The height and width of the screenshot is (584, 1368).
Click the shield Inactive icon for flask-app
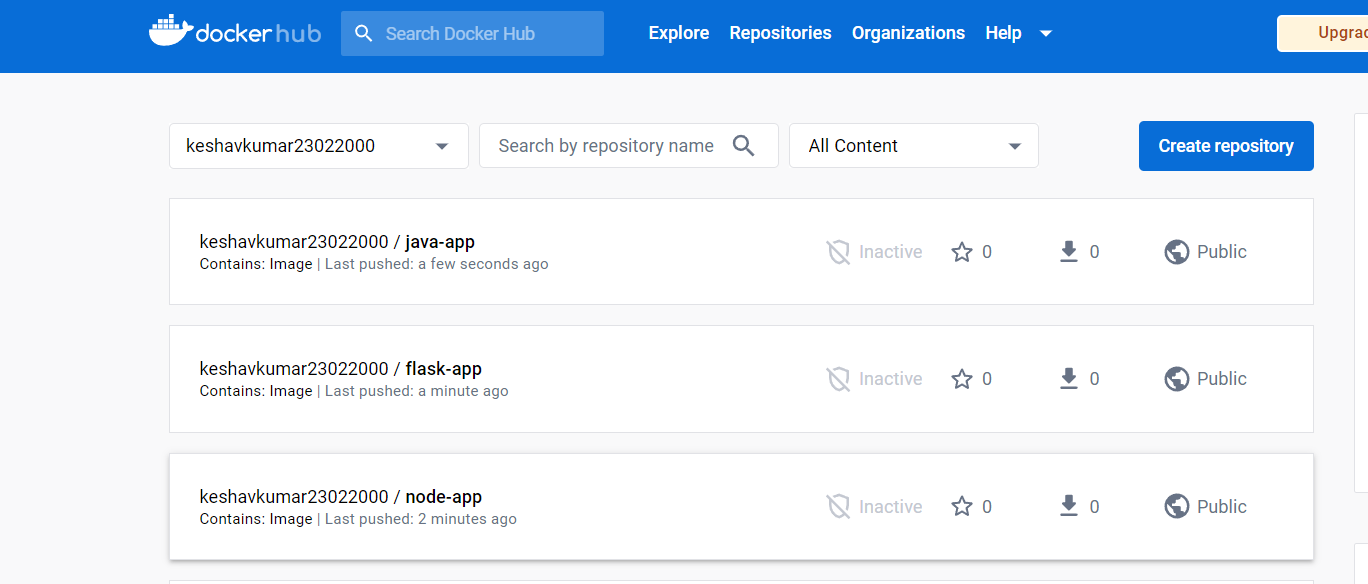(838, 379)
